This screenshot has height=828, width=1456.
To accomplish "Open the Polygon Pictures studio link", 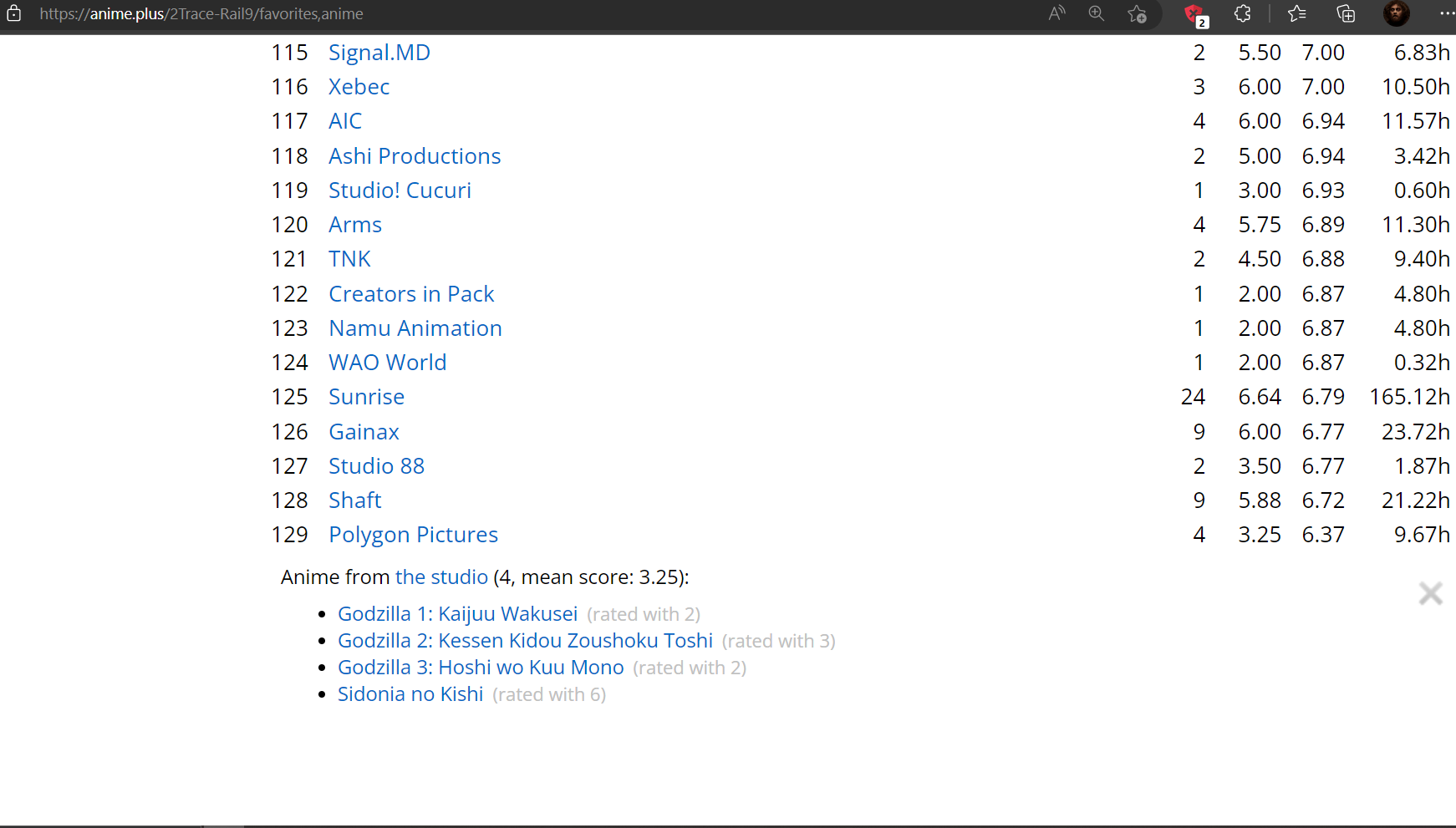I will tap(413, 535).
